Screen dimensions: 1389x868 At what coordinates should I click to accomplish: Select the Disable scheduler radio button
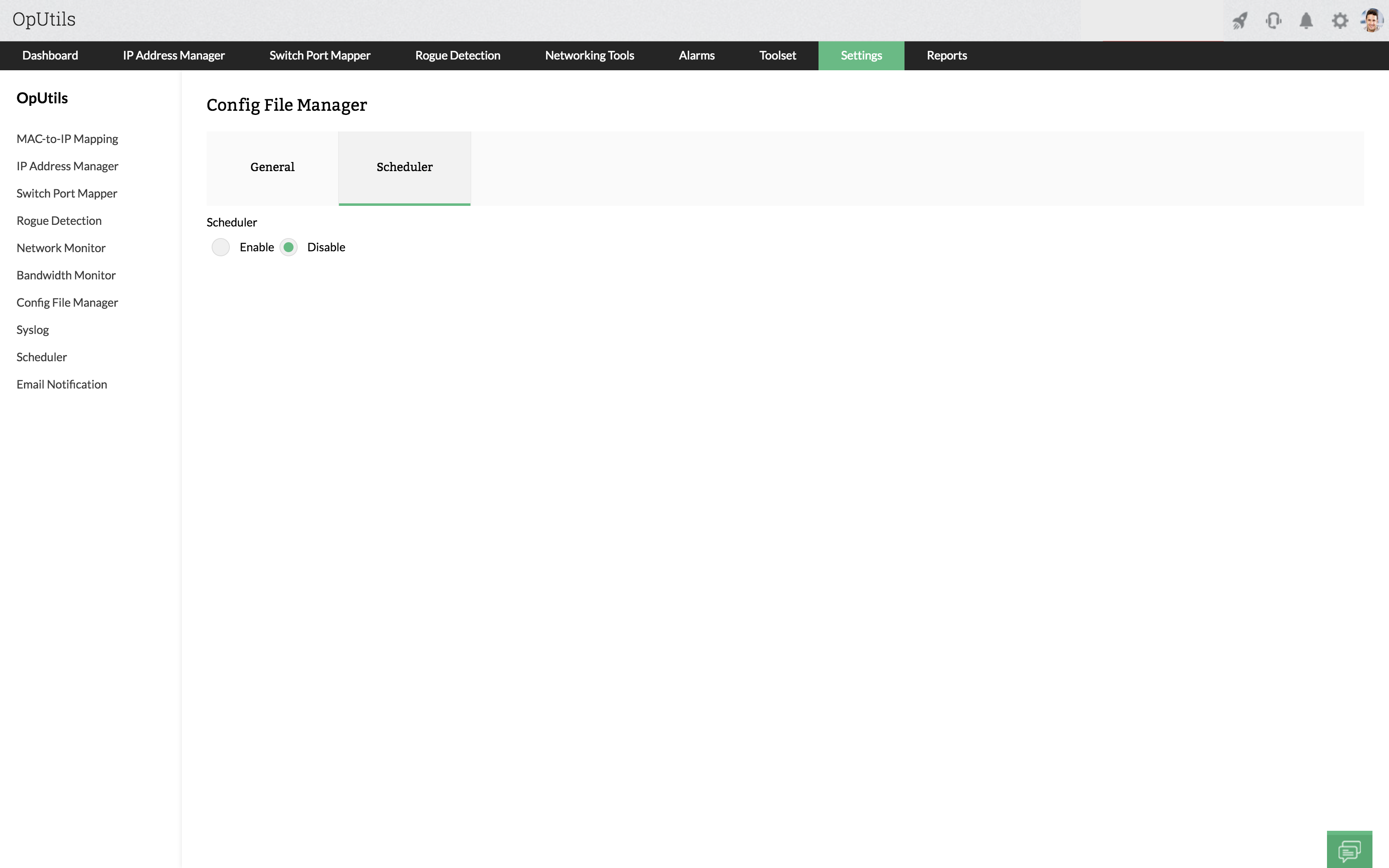click(289, 248)
